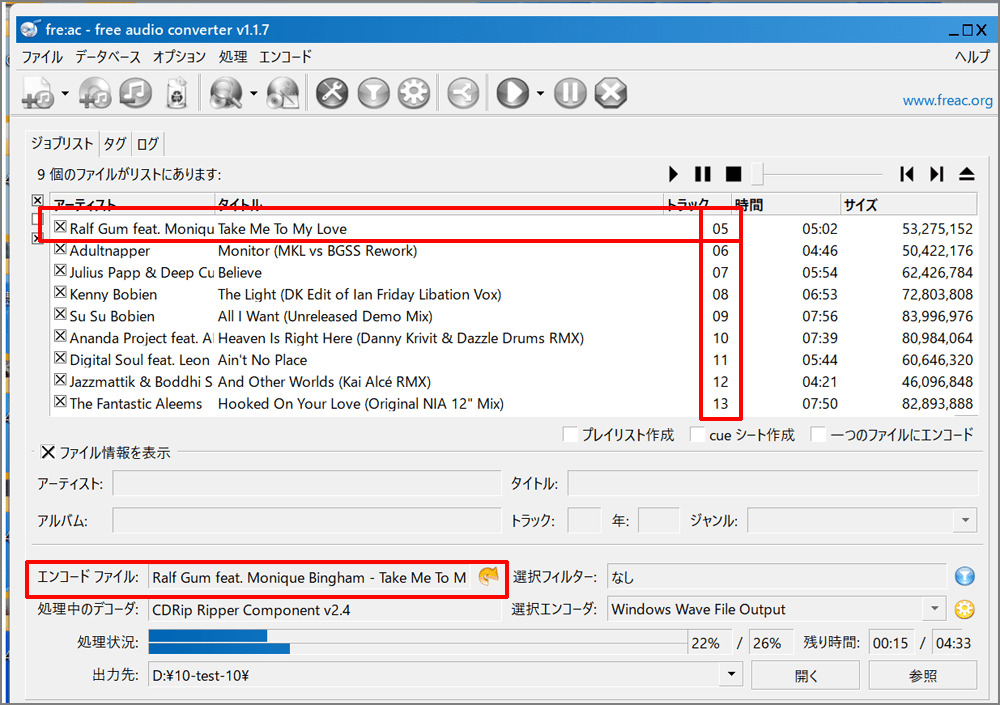Click the blue filter icon beside 選択フィルター
The height and width of the screenshot is (705, 1000).
pos(964,577)
